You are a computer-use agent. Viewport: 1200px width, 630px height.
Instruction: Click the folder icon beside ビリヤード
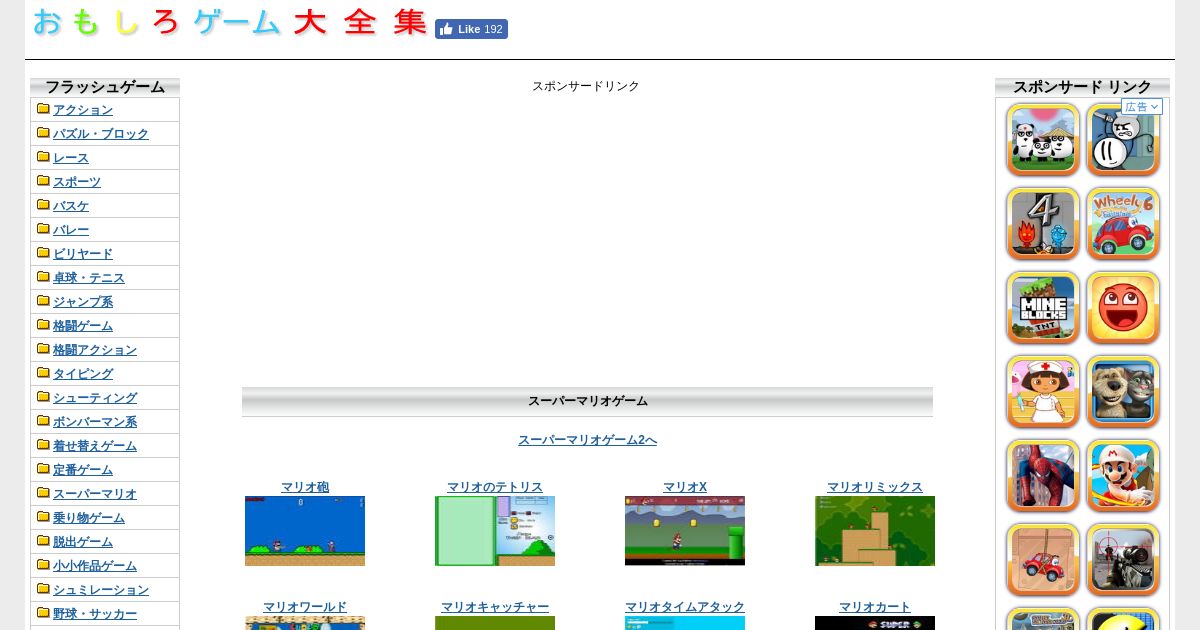pos(43,252)
